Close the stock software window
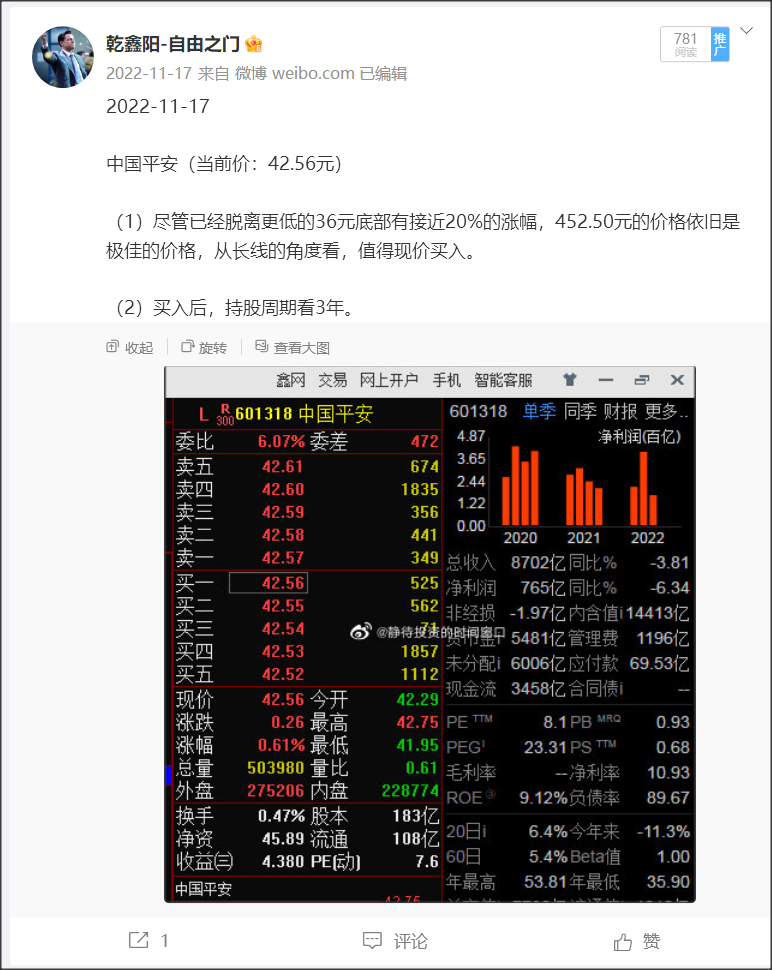The width and height of the screenshot is (772, 970). [677, 380]
